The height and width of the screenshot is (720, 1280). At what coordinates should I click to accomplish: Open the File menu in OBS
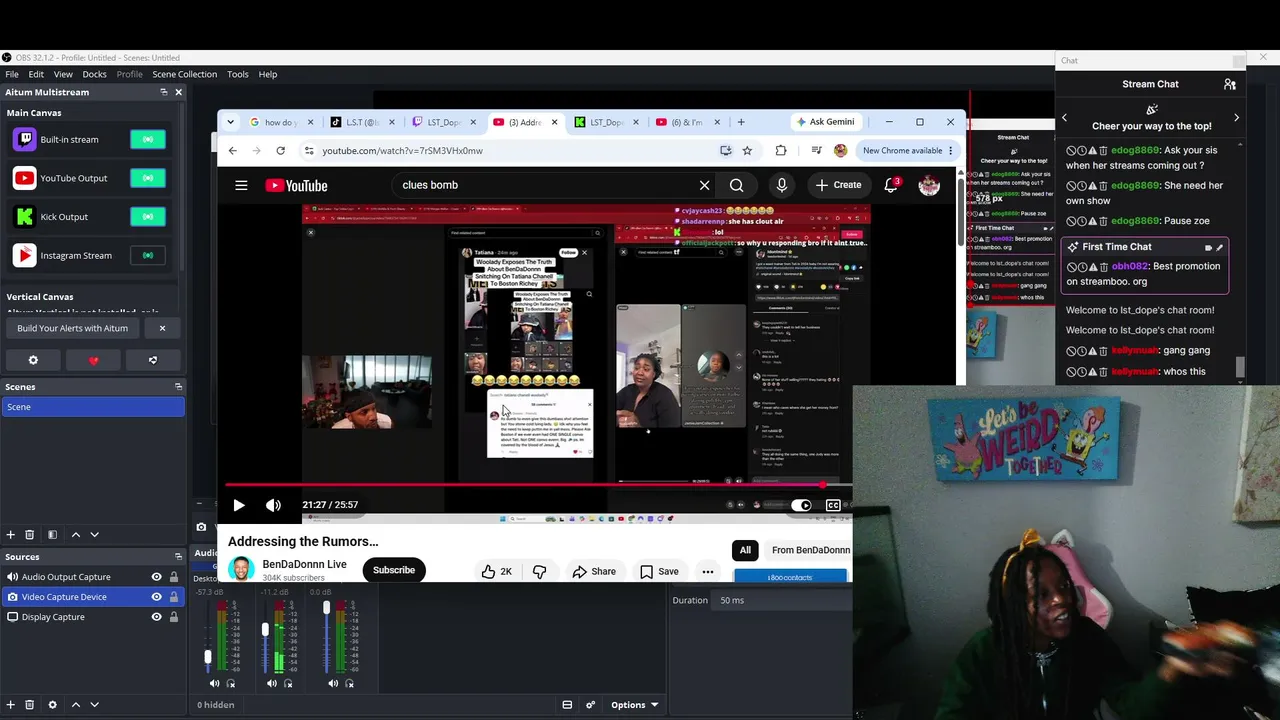coord(12,74)
